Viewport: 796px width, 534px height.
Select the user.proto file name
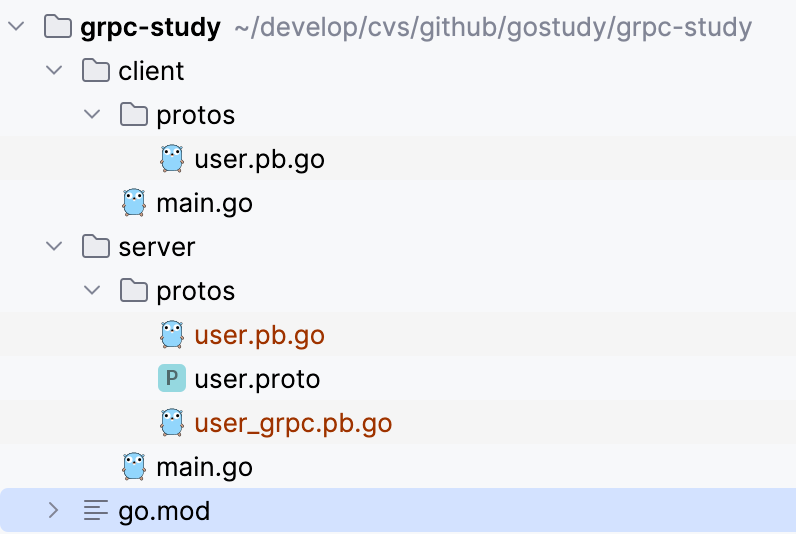point(257,379)
